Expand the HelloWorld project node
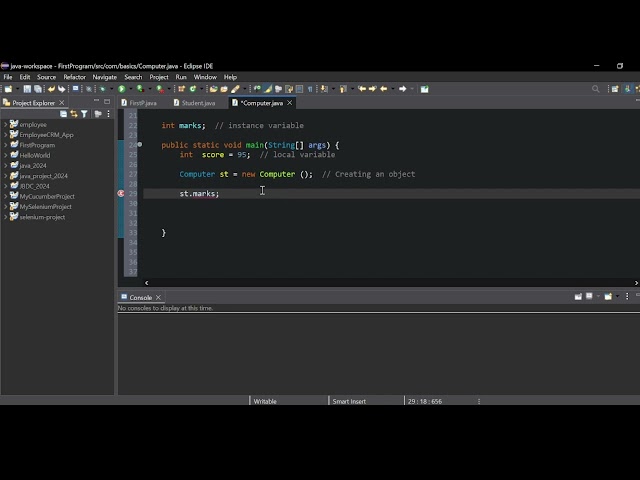This screenshot has width=640, height=480. point(5,155)
